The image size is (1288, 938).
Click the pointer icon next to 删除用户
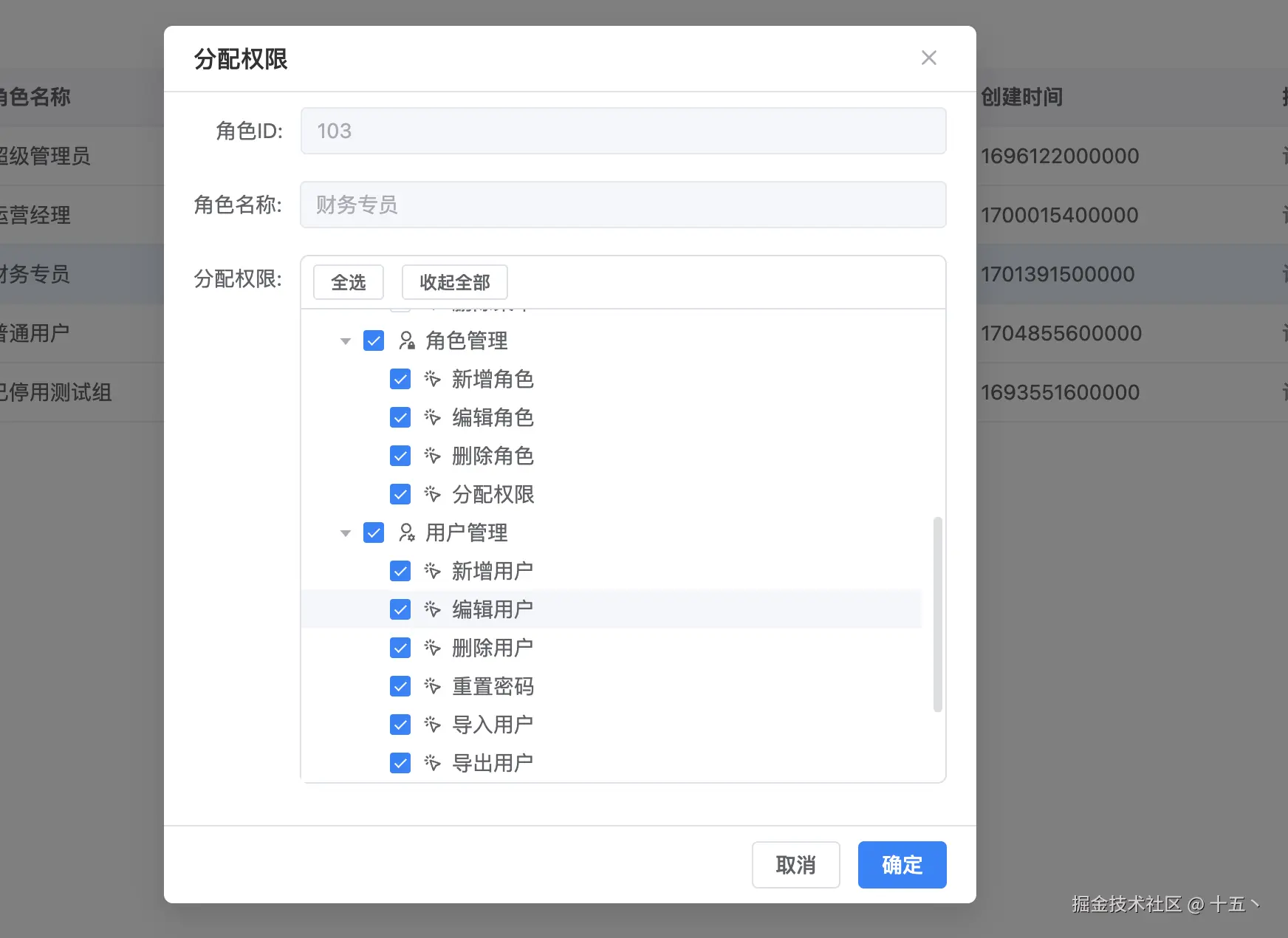(432, 648)
